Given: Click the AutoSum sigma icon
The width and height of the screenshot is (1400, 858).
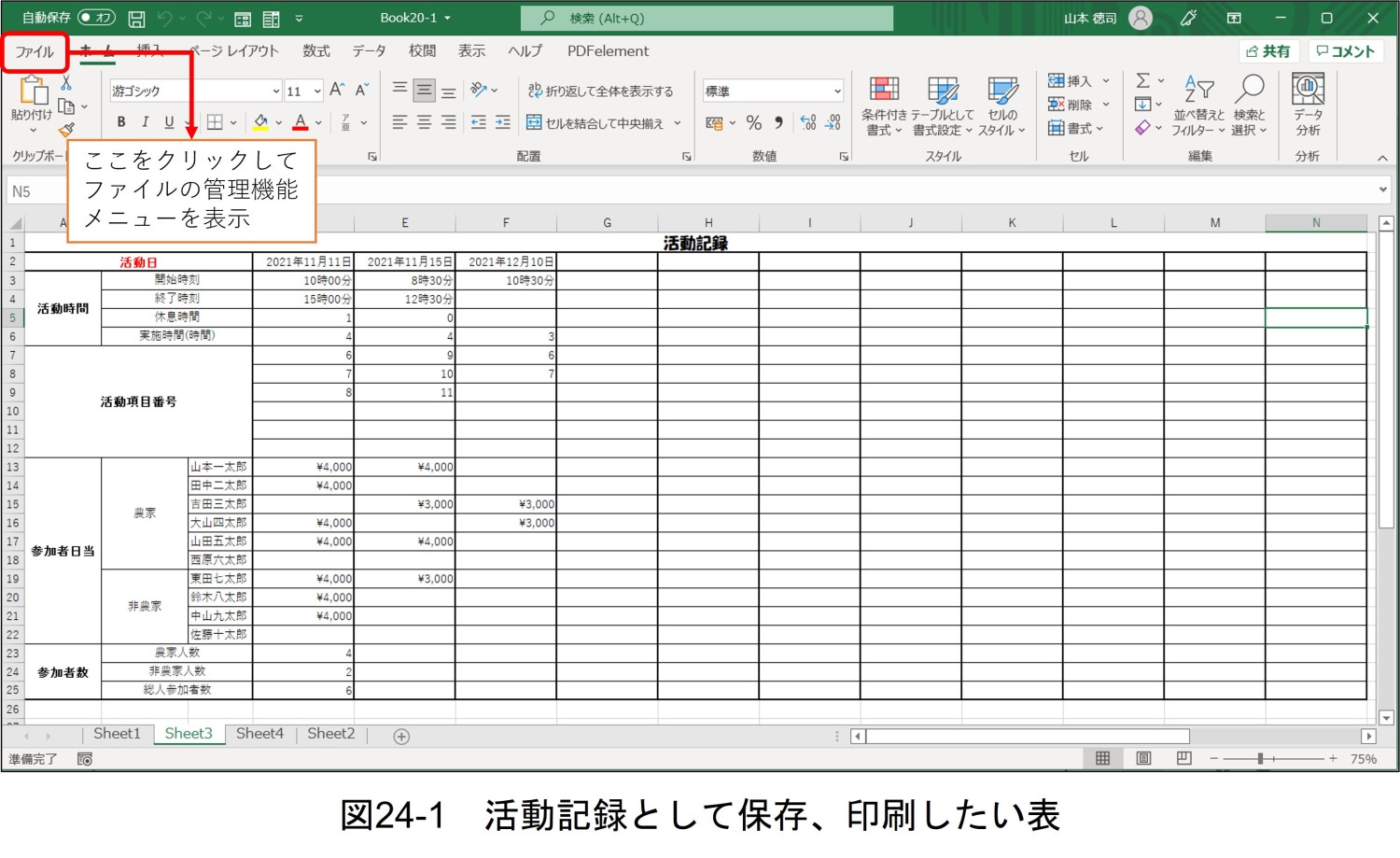Looking at the screenshot, I should 1142,81.
